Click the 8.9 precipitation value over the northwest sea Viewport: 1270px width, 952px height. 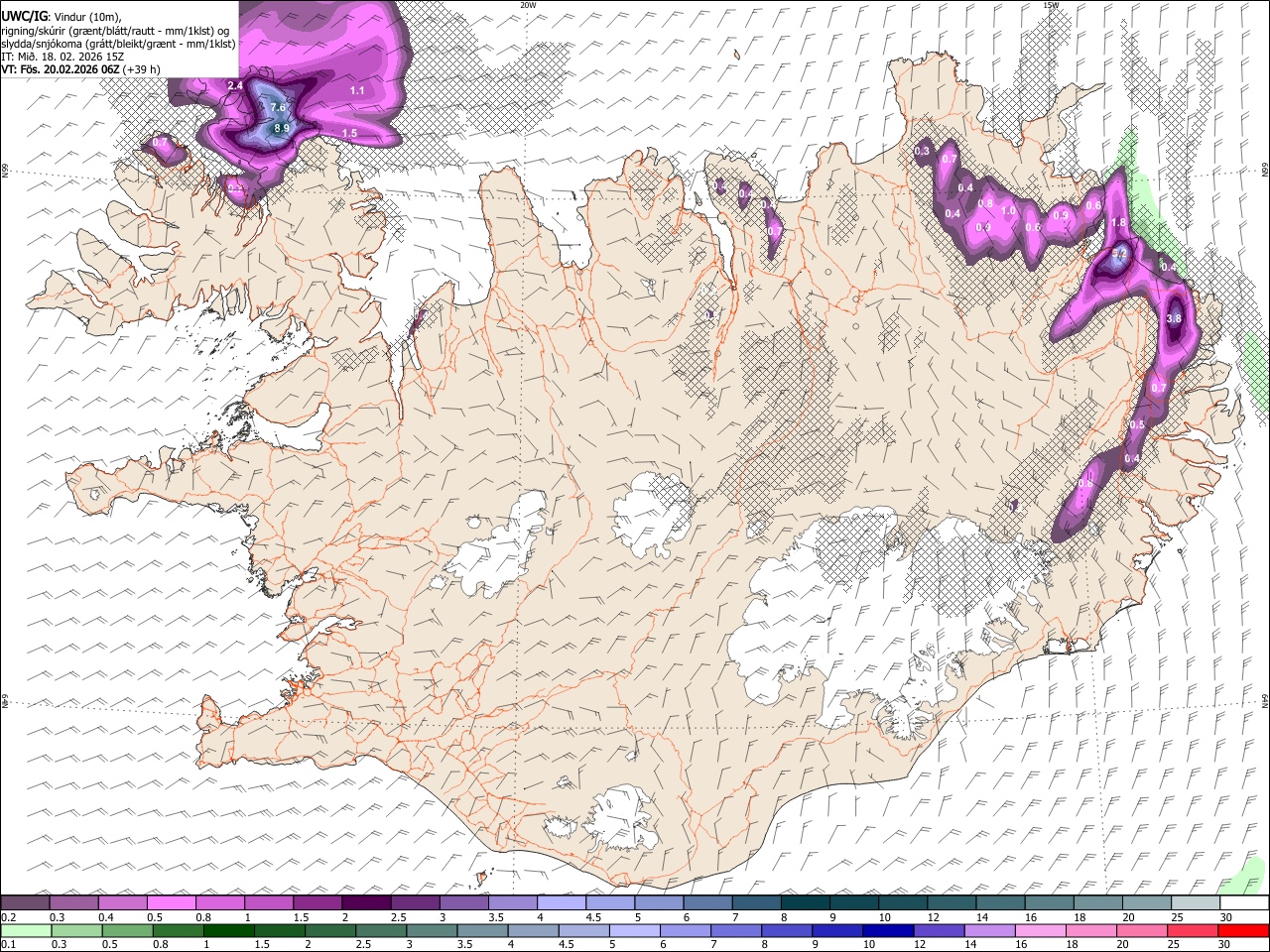point(282,128)
